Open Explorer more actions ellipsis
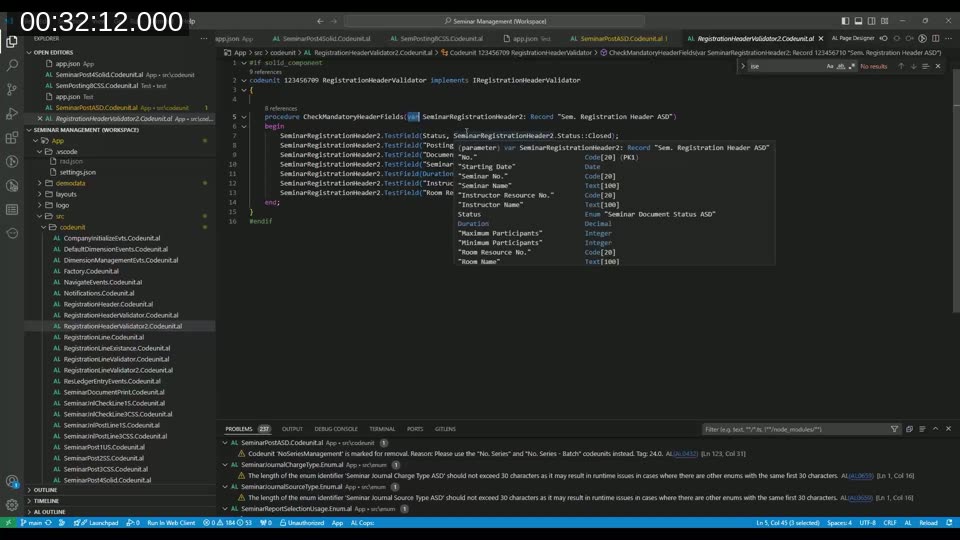 (204, 38)
